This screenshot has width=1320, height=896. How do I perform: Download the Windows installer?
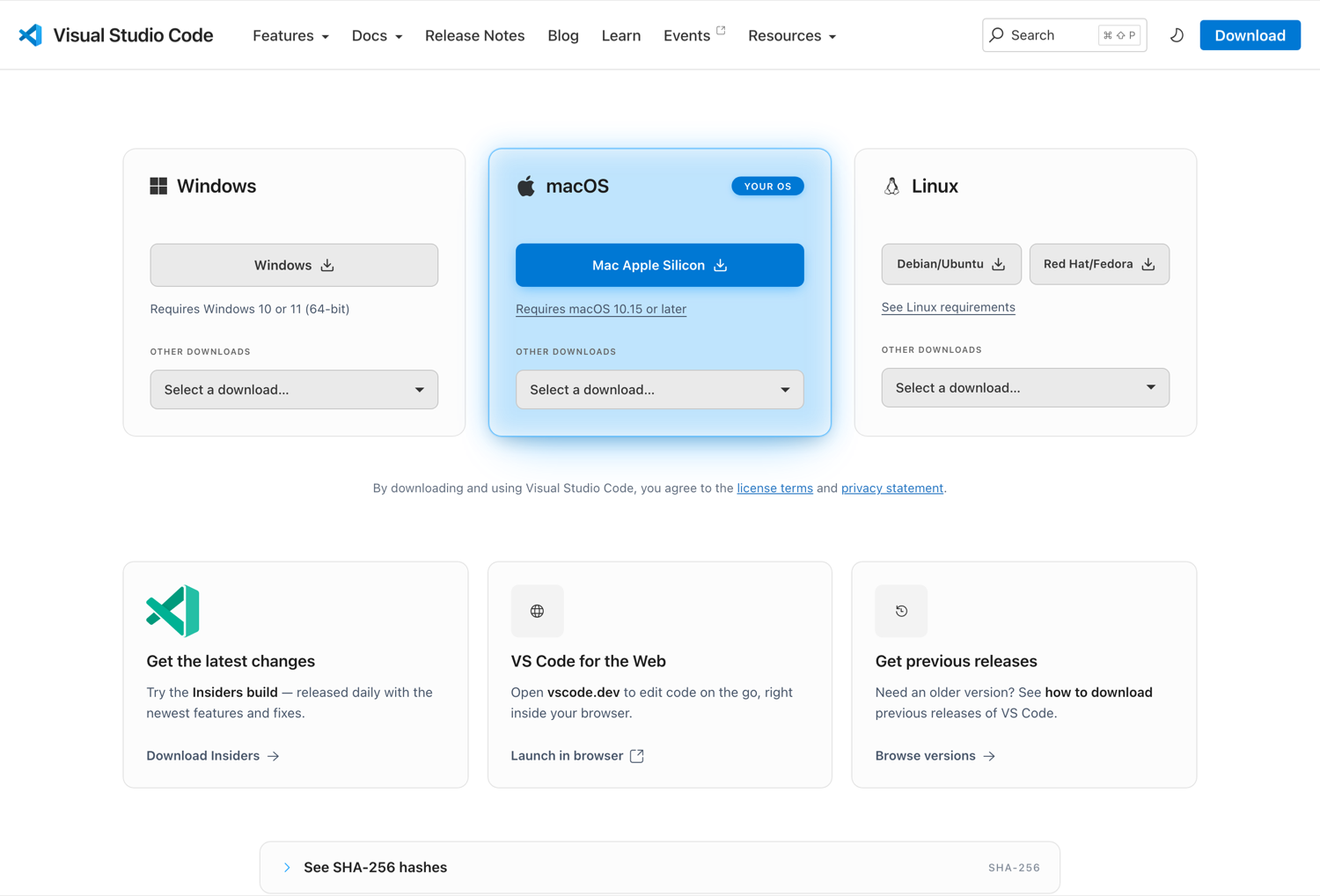coord(294,265)
